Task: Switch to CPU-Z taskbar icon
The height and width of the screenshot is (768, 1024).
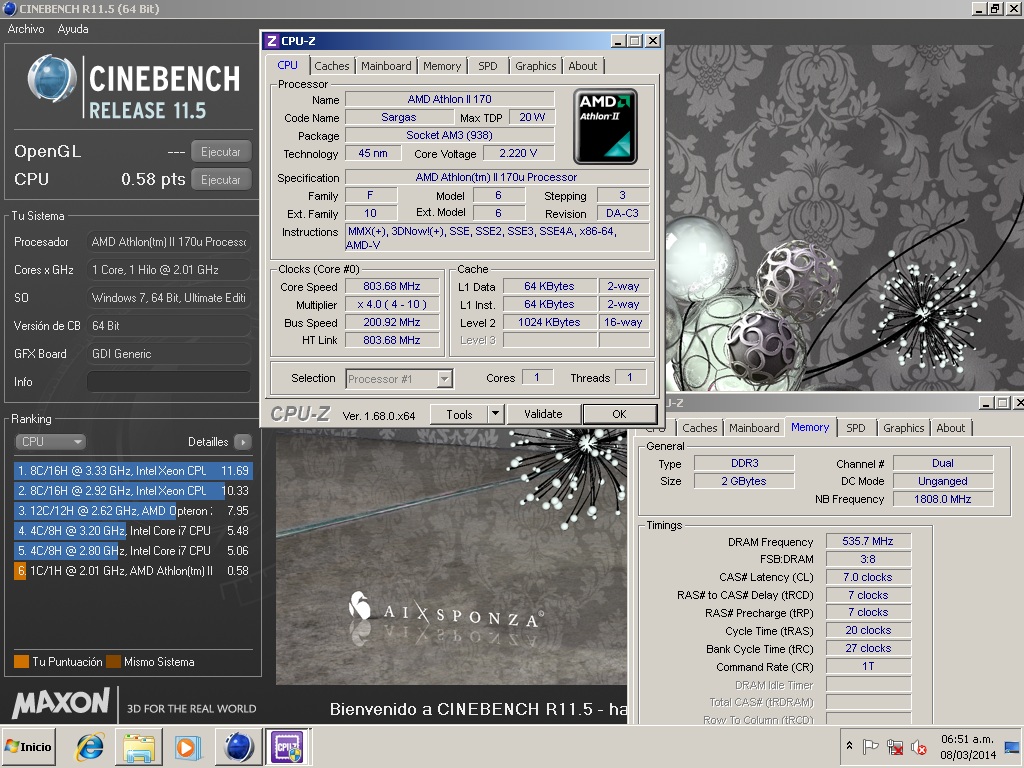Action: click(287, 746)
